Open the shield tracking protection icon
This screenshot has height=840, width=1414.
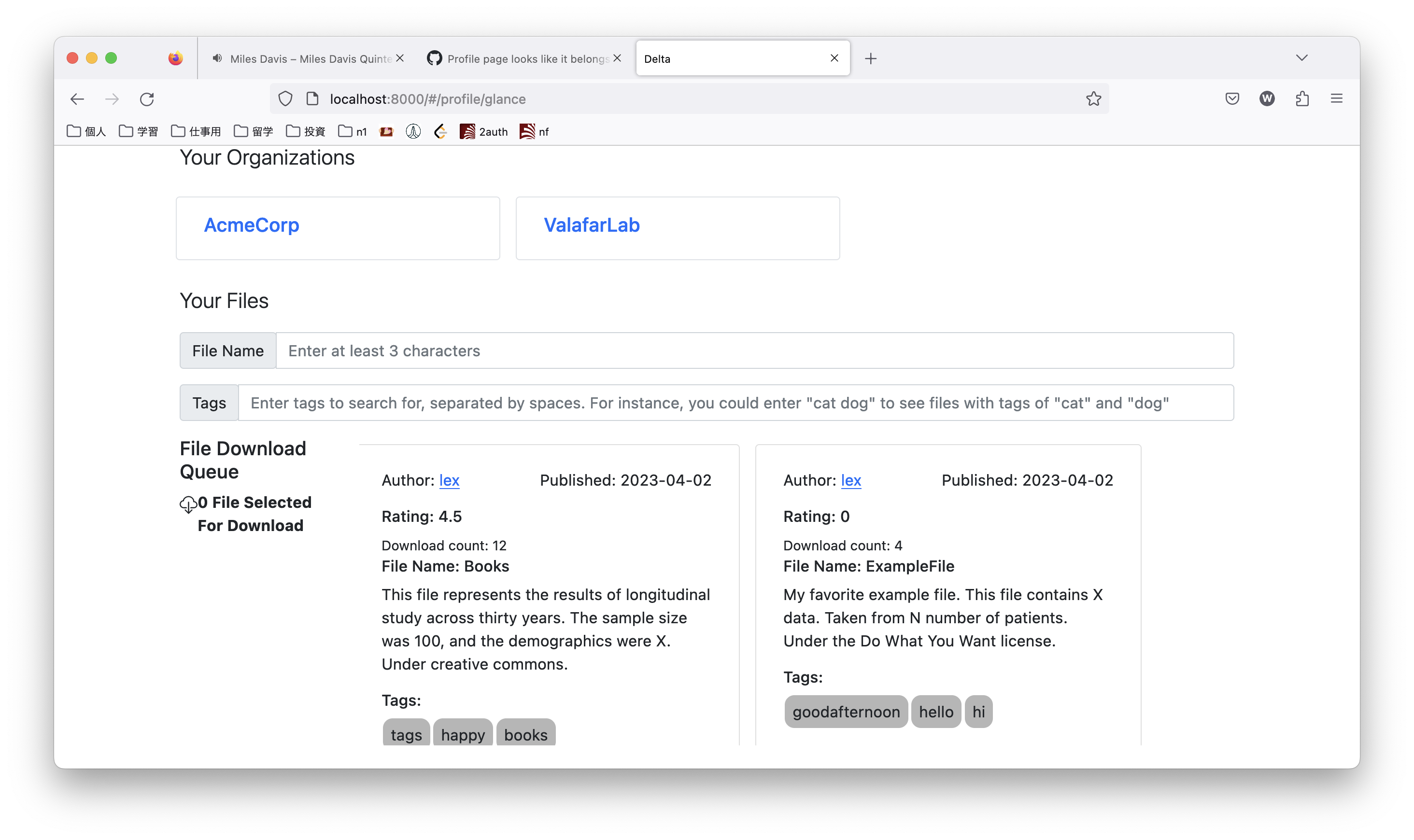pos(285,98)
